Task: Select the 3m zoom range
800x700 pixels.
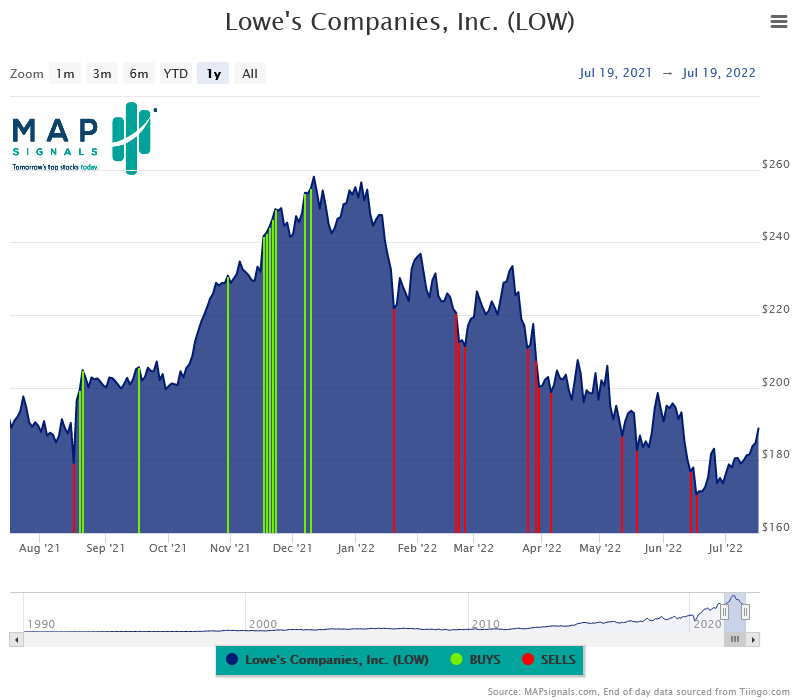Action: pyautogui.click(x=102, y=73)
